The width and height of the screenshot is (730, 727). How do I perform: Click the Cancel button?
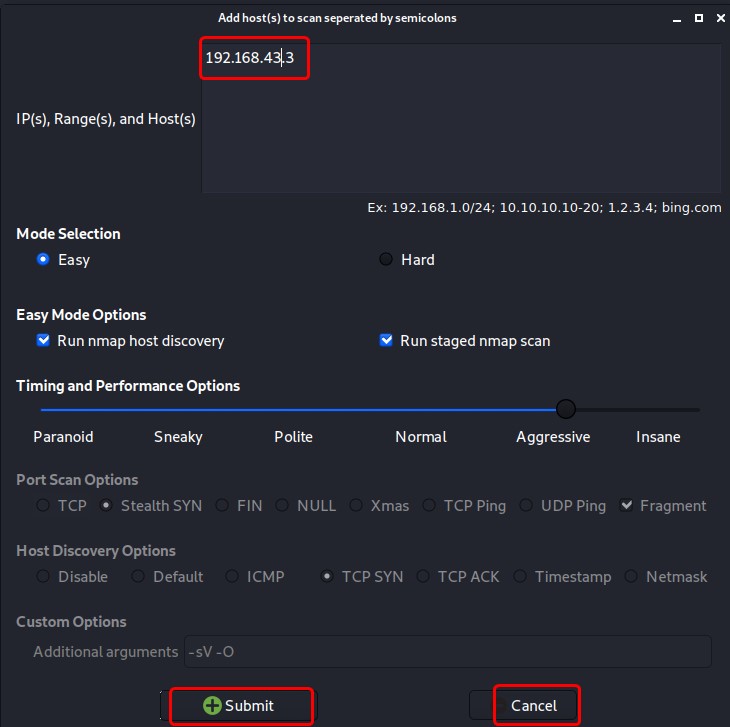click(x=524, y=705)
